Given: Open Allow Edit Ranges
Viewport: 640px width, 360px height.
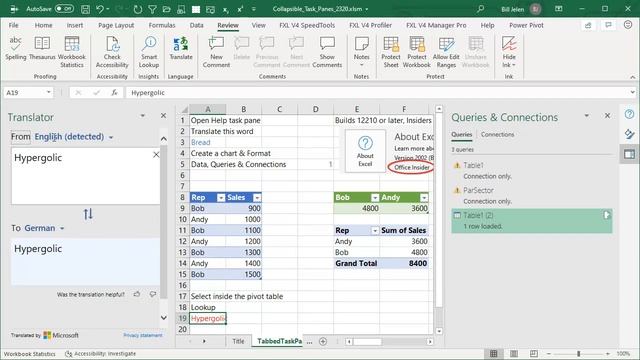Looking at the screenshot, I should point(446,52).
